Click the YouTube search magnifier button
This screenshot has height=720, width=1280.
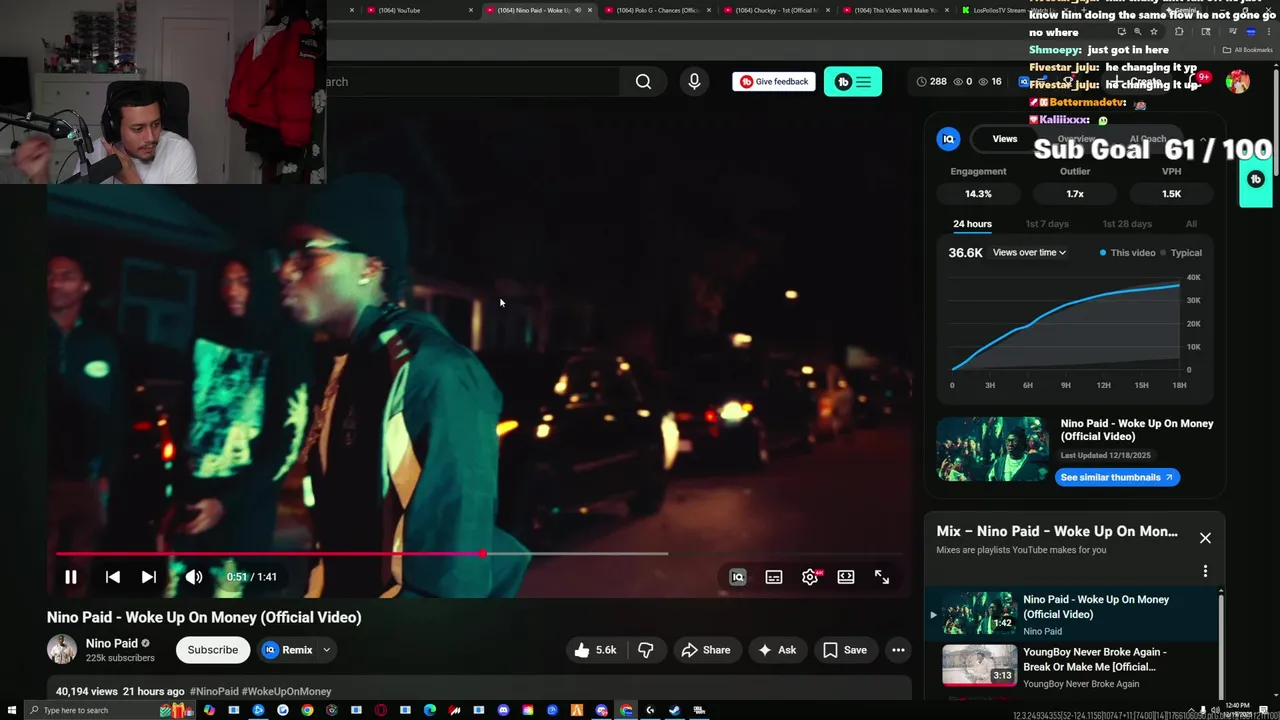[644, 82]
